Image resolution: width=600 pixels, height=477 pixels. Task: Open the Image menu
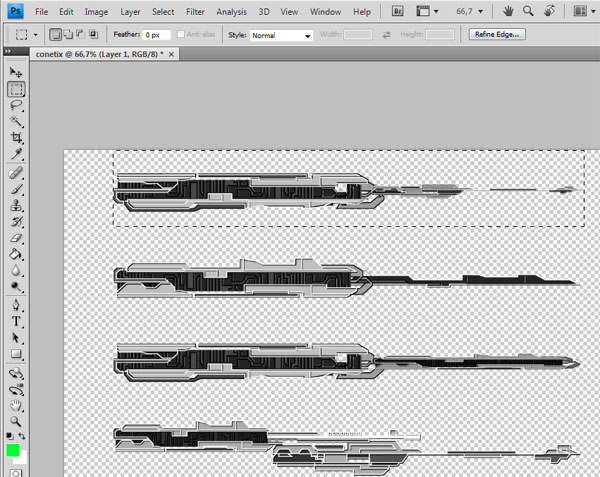point(96,12)
